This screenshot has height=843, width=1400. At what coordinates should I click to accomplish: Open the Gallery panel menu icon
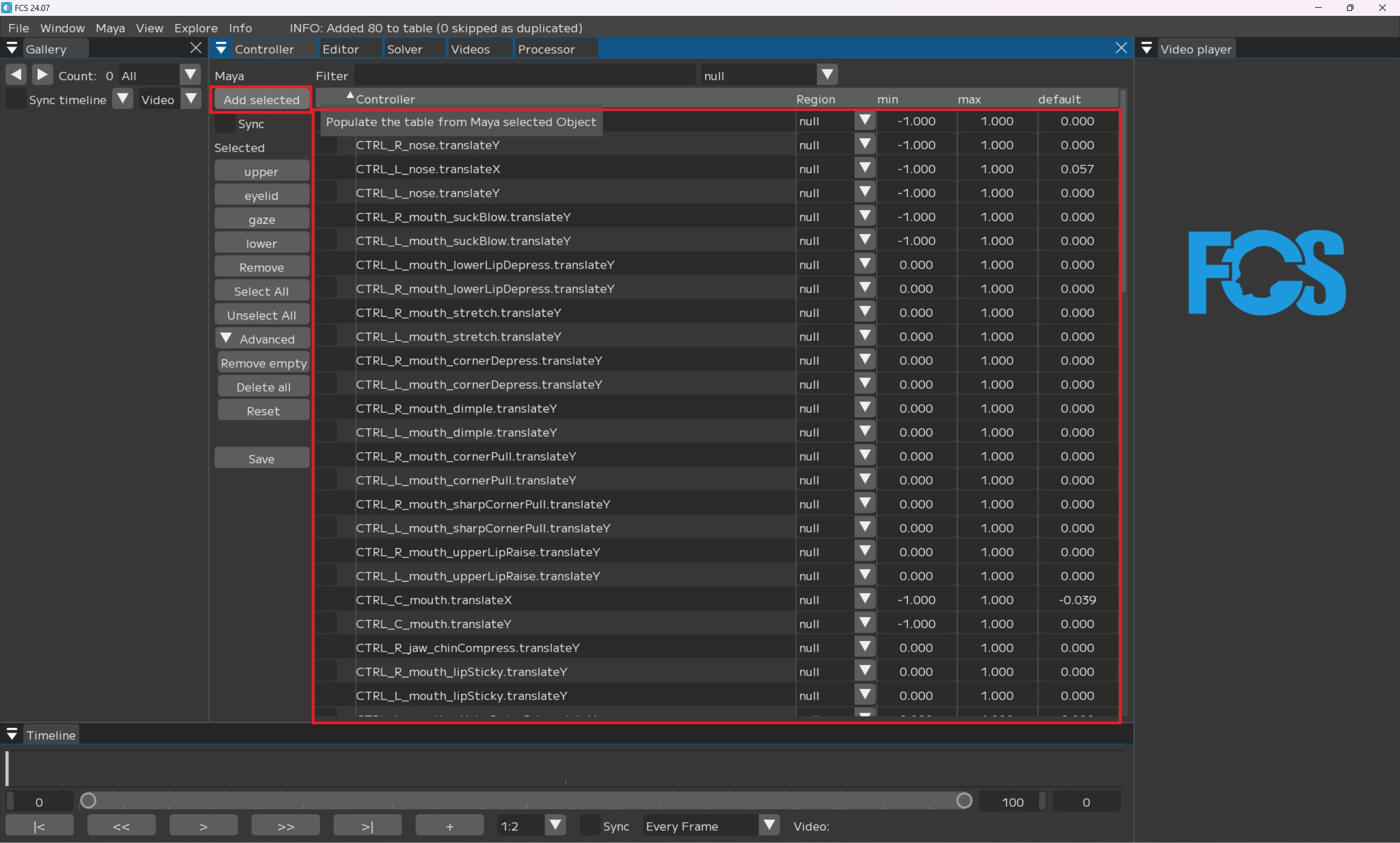pos(12,49)
